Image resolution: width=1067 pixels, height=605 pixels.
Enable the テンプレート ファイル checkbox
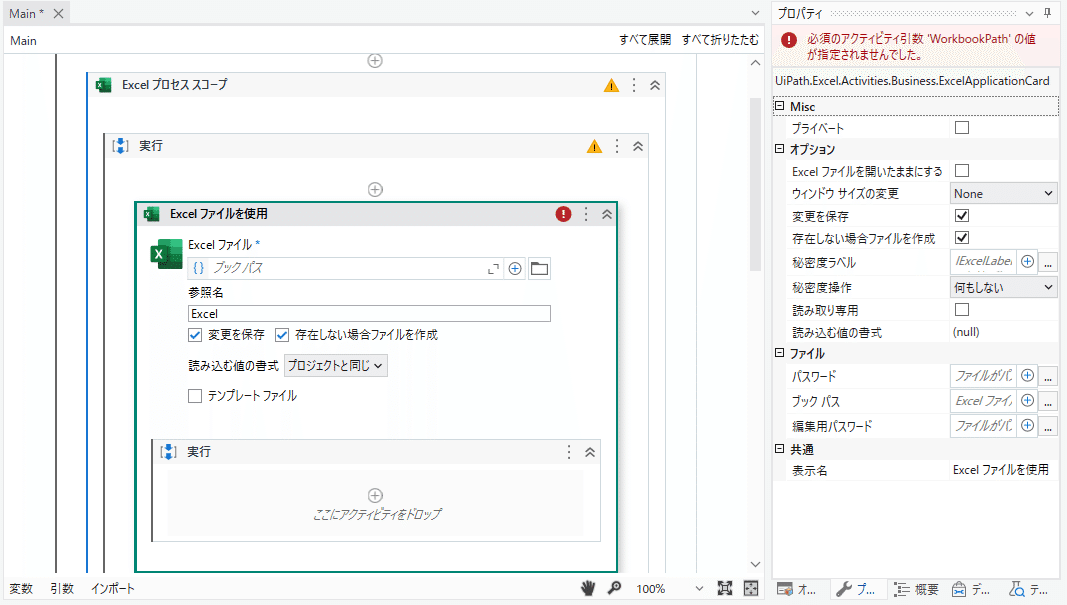click(195, 396)
